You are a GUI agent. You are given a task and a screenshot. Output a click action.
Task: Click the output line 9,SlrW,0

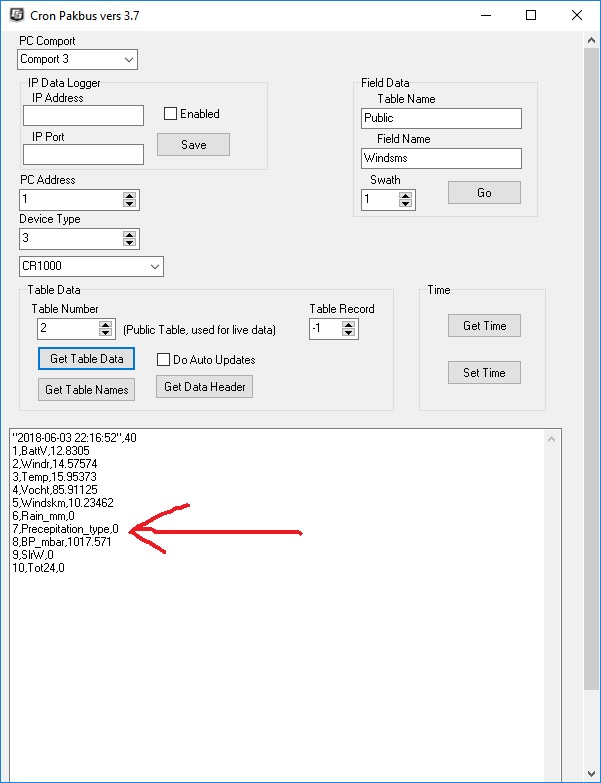tap(33, 555)
